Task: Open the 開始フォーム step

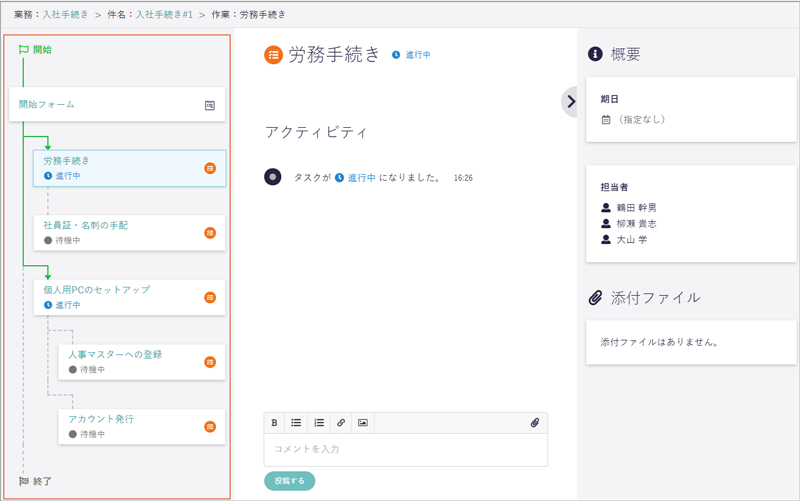Action: (x=47, y=105)
